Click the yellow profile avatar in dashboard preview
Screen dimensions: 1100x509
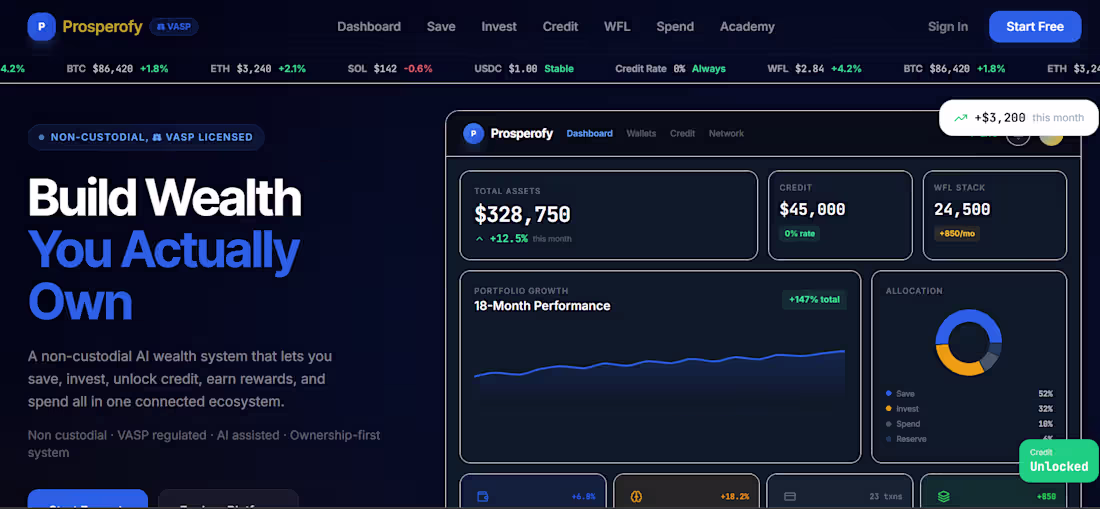[1051, 135]
